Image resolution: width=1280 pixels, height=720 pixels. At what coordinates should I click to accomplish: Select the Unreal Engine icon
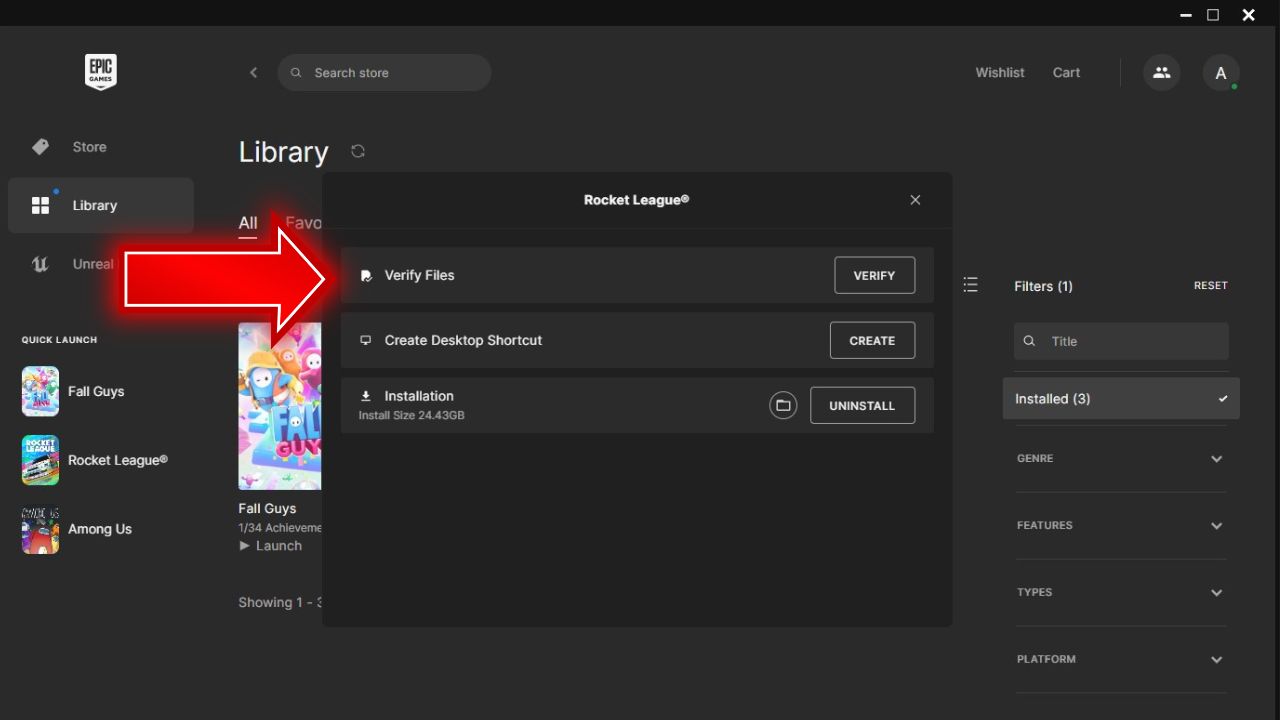pyautogui.click(x=40, y=264)
